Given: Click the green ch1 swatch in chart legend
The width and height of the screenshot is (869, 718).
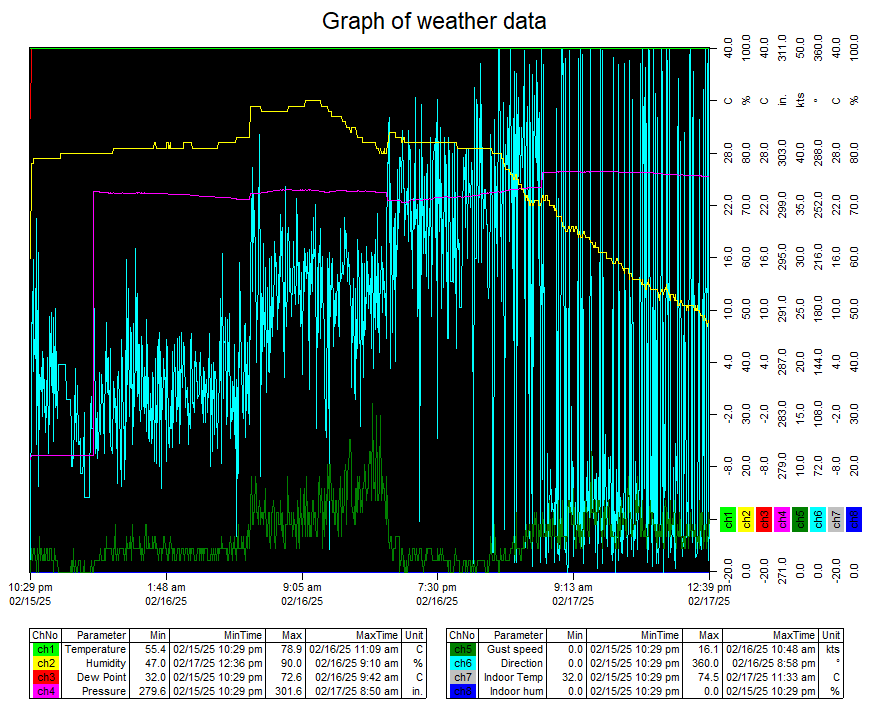Looking at the screenshot, I should tap(729, 519).
